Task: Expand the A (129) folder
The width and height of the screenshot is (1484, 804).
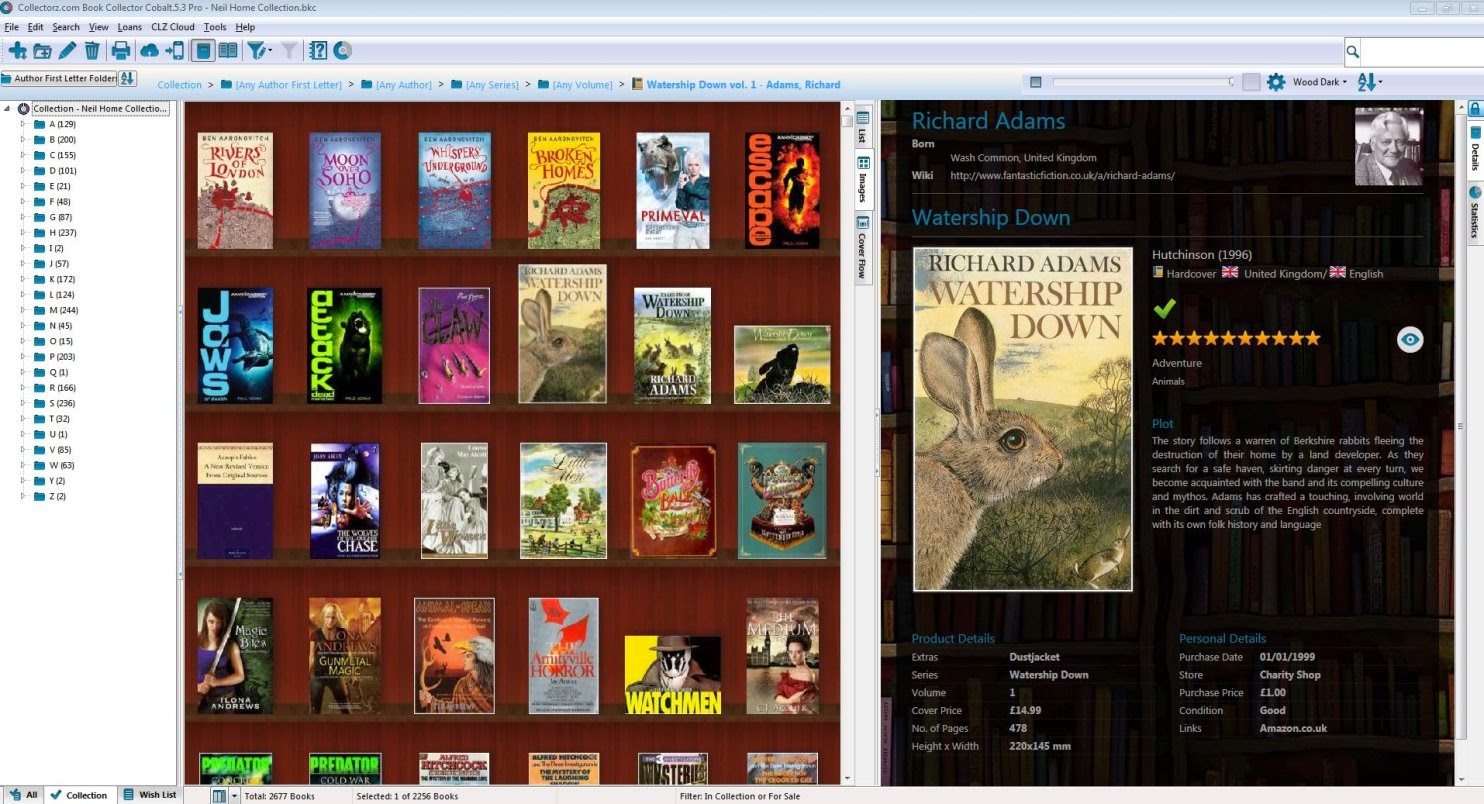Action: point(24,125)
